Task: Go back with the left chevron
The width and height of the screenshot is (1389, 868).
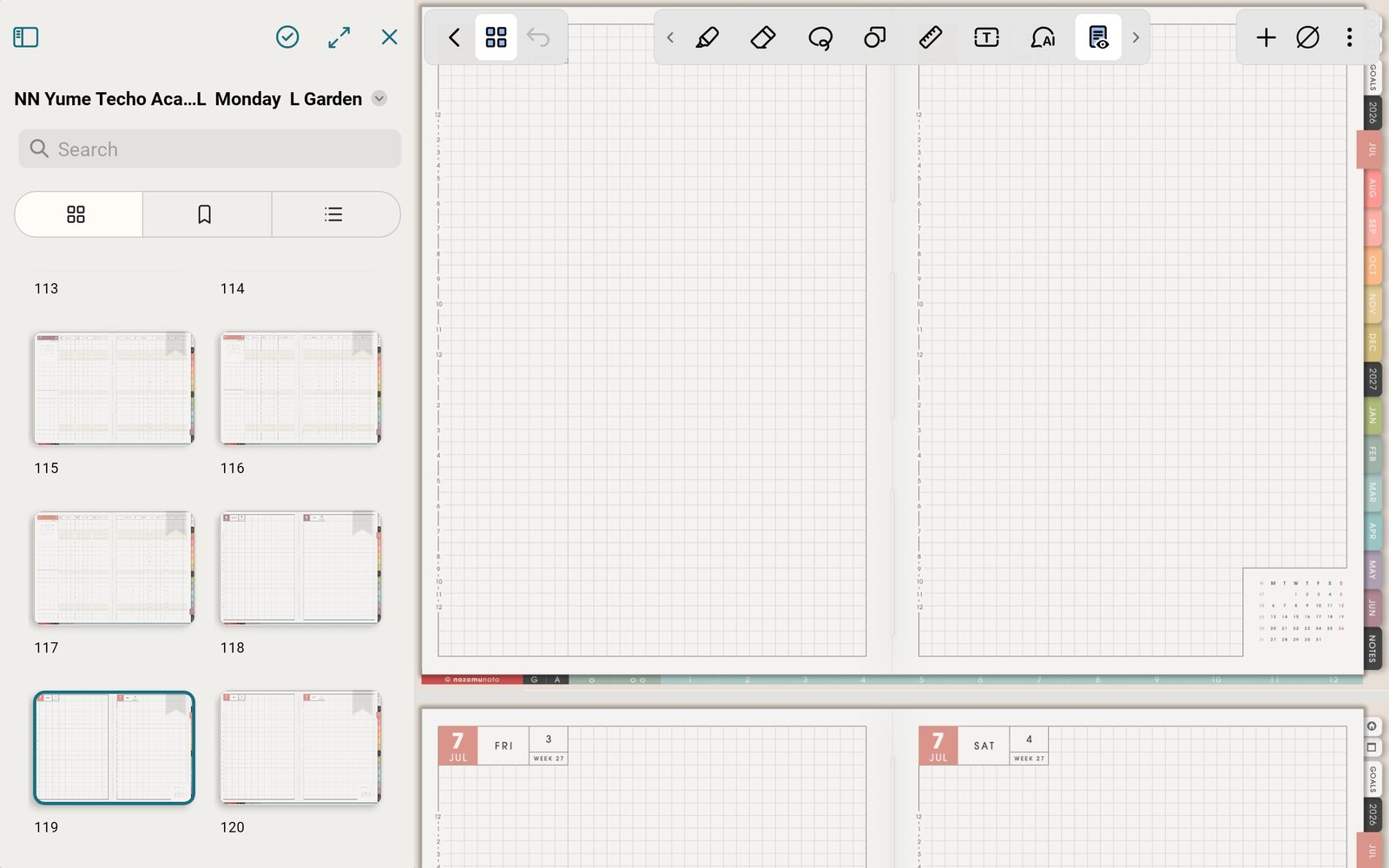Action: point(454,37)
